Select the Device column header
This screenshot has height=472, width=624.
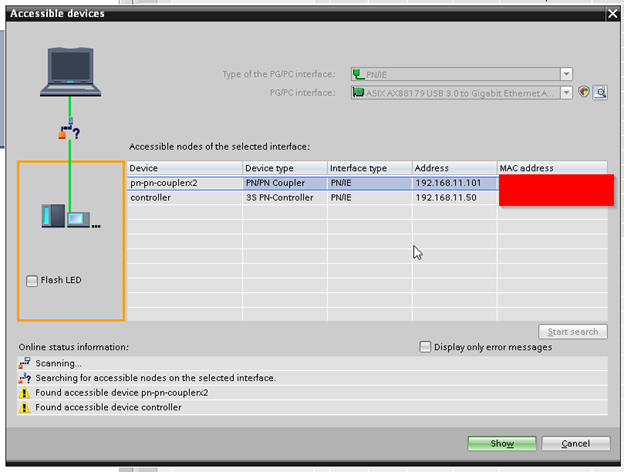pyautogui.click(x=184, y=168)
